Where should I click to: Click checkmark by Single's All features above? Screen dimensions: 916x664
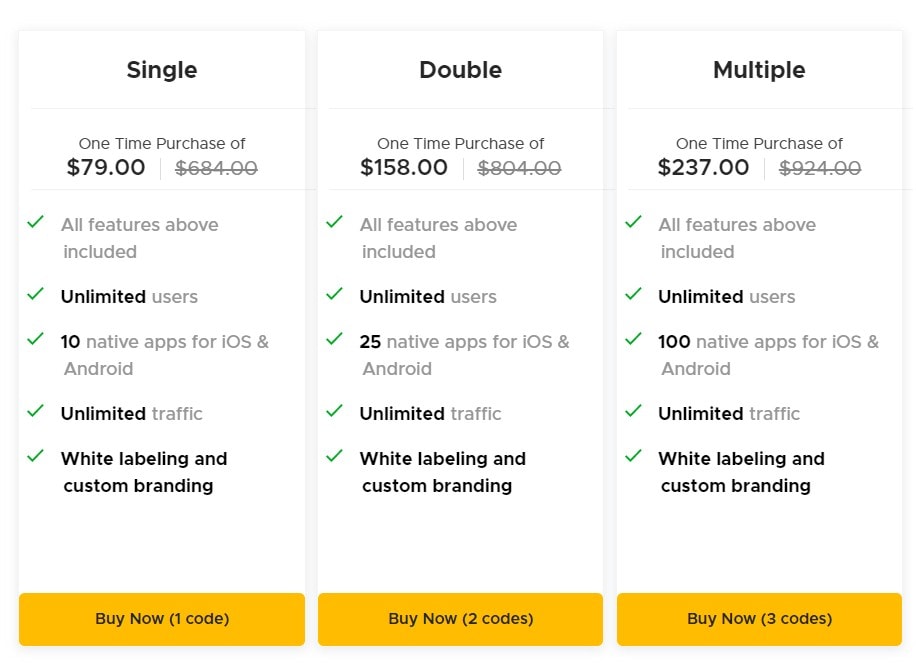(36, 222)
